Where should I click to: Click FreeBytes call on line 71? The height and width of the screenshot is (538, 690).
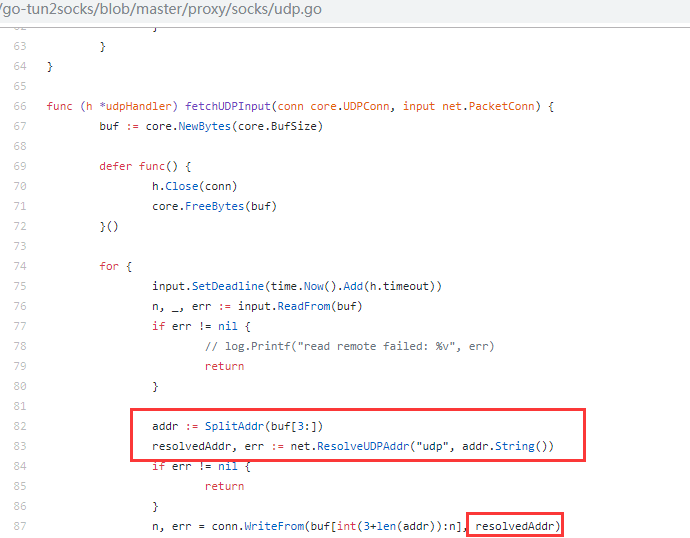(214, 206)
